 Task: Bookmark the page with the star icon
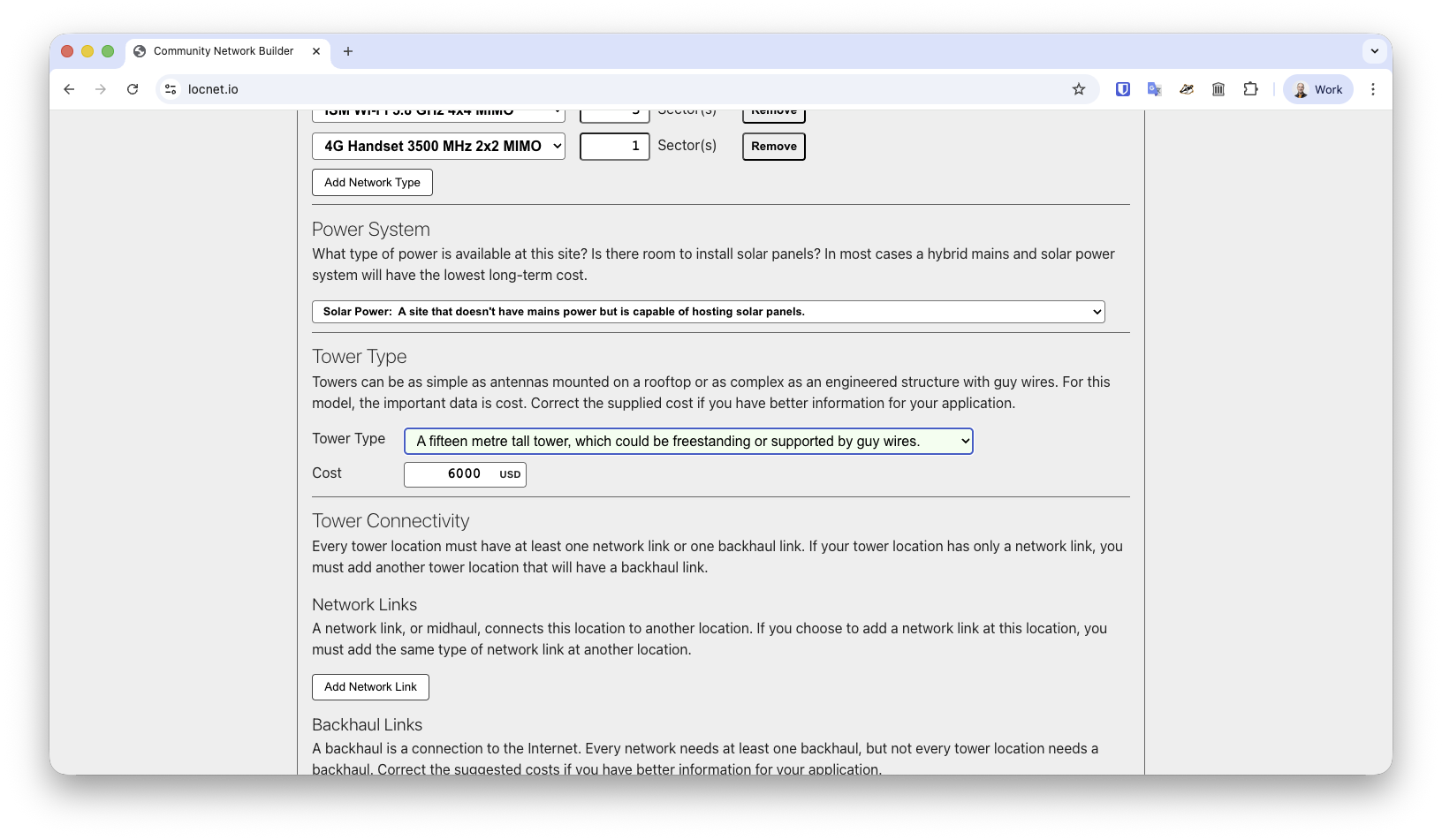pos(1078,89)
